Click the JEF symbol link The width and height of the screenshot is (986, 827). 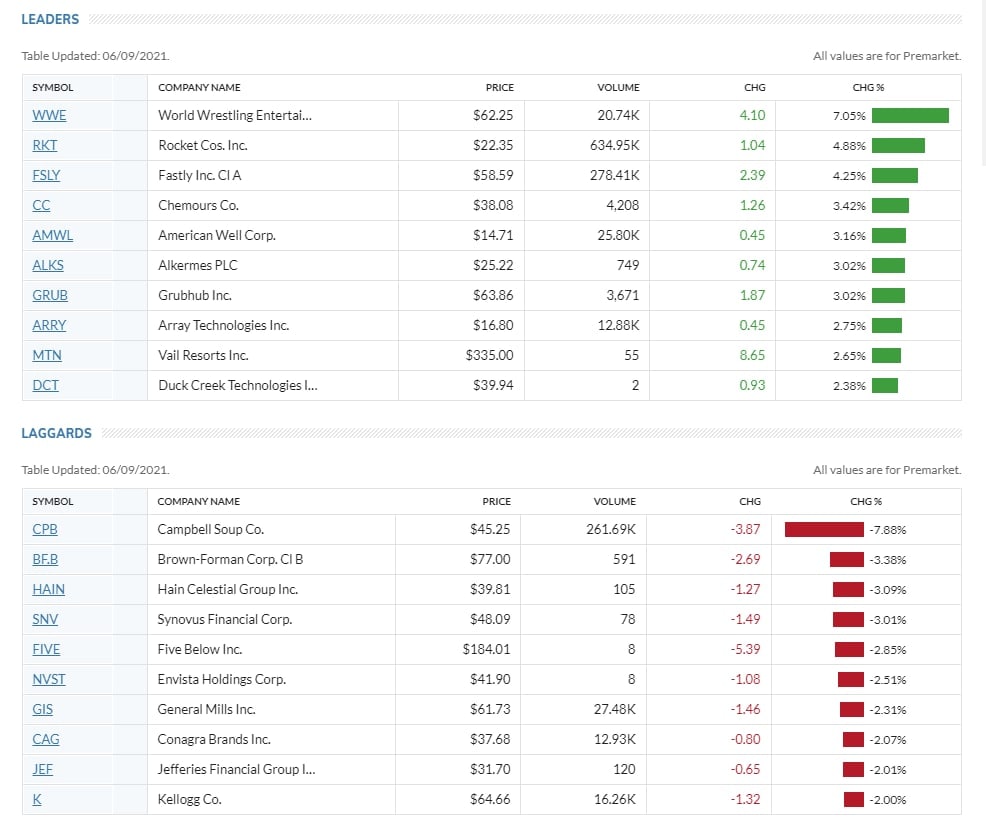(x=43, y=769)
